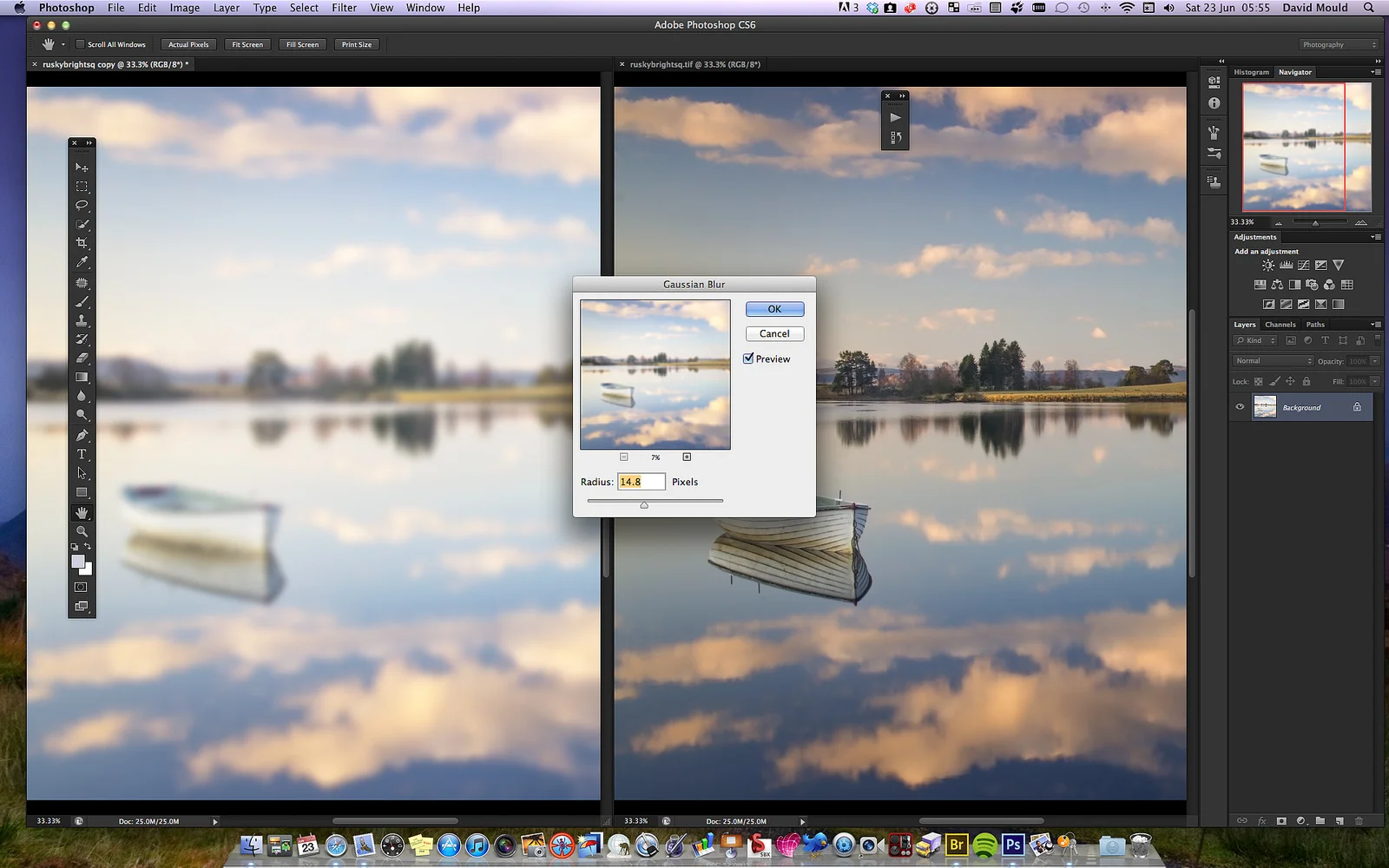Change screen mode from toolbox
The height and width of the screenshot is (868, 1389).
(82, 606)
